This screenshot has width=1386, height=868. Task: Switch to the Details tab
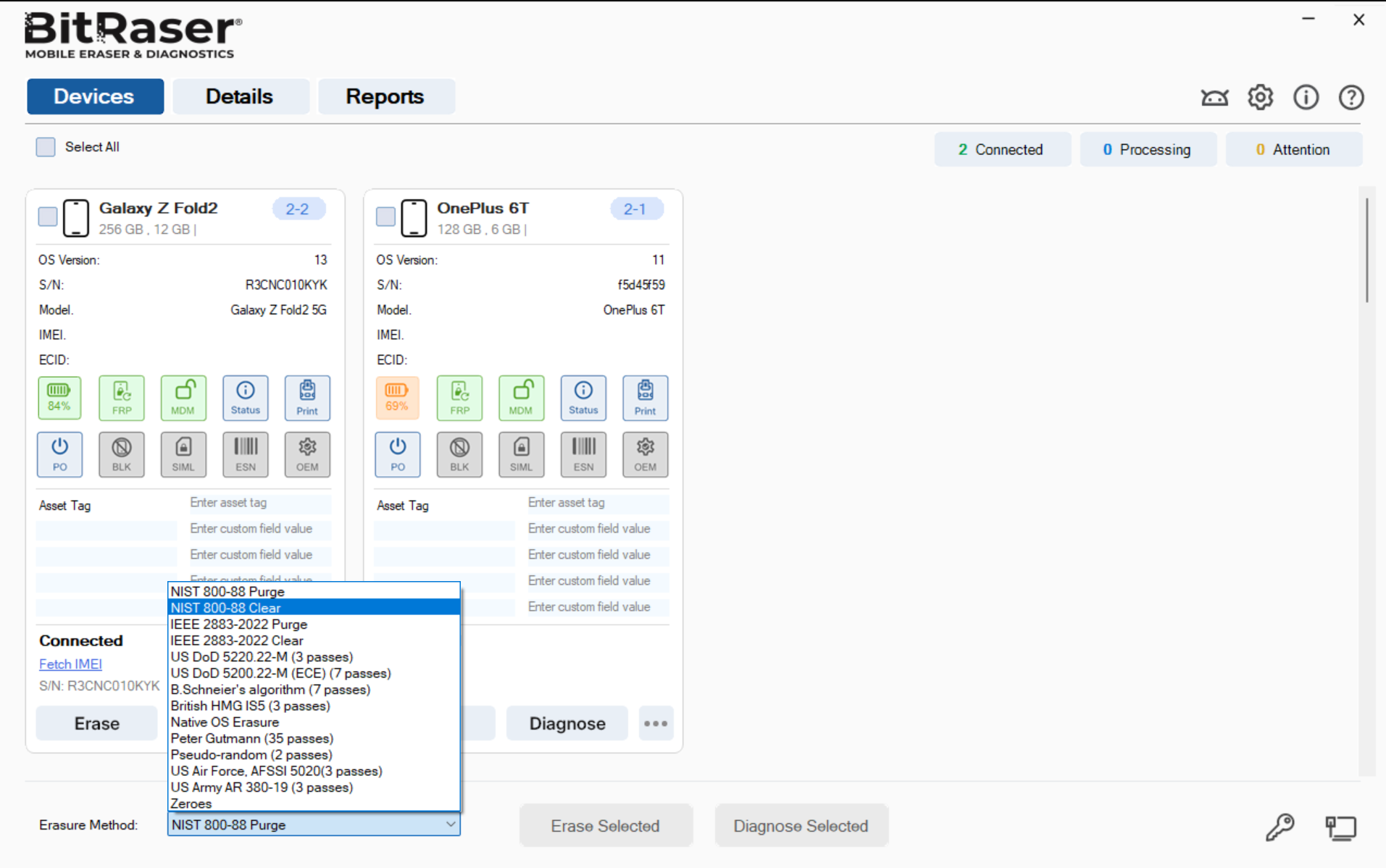[x=240, y=96]
